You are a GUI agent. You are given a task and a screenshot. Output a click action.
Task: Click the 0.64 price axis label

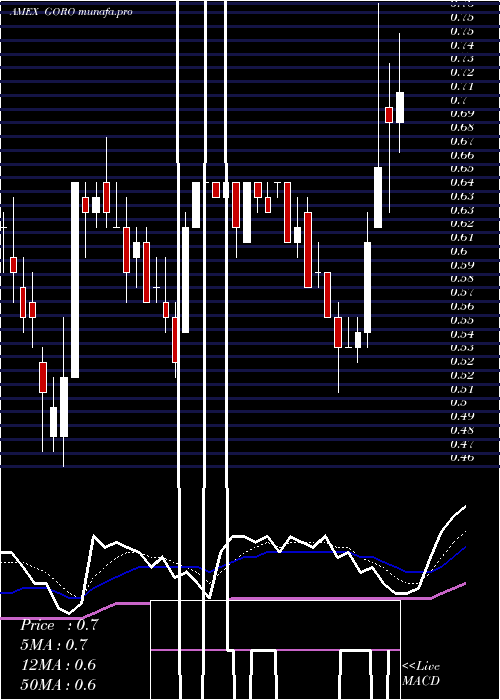pyautogui.click(x=462, y=182)
